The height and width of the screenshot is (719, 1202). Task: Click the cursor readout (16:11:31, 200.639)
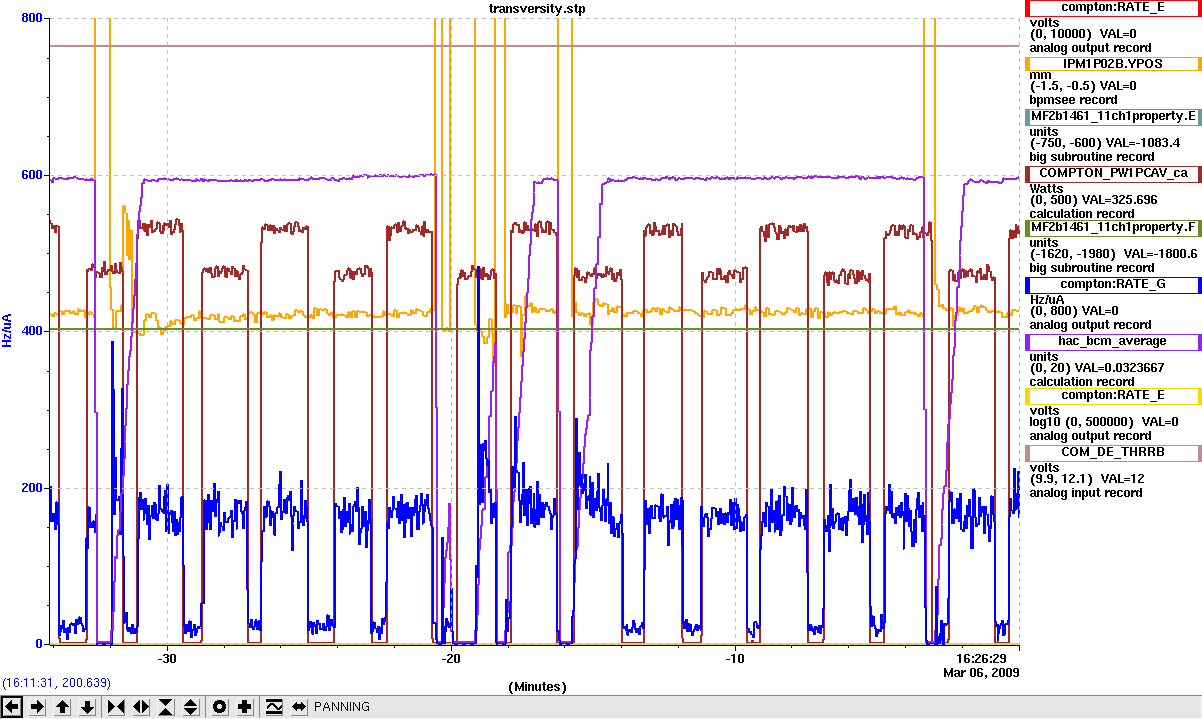[57, 682]
